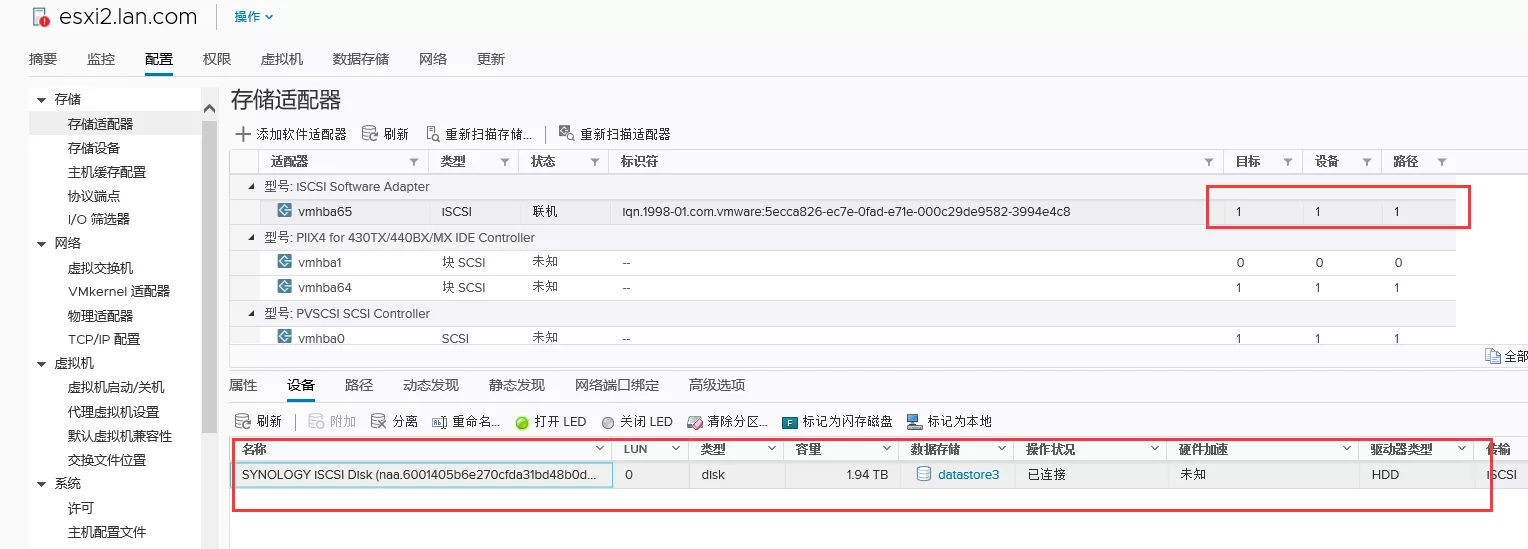The image size is (1528, 549).
Task: Collapse the PVSCSI SCSI Controller group
Action: coord(251,314)
